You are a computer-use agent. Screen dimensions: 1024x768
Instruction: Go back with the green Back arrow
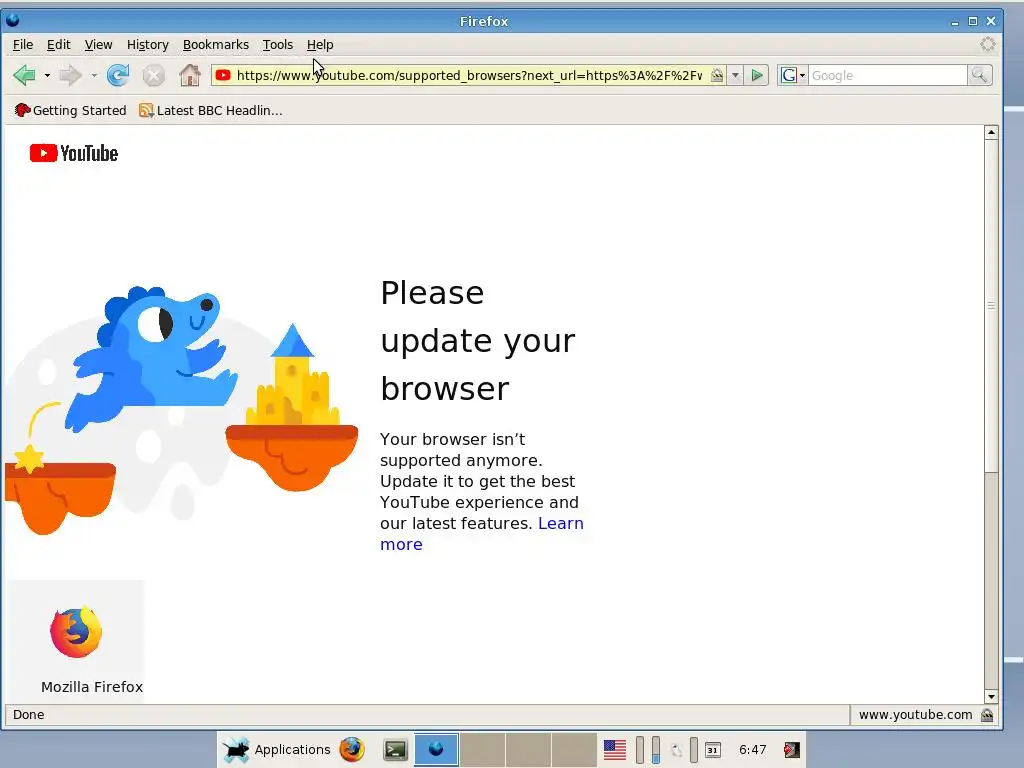(24, 75)
